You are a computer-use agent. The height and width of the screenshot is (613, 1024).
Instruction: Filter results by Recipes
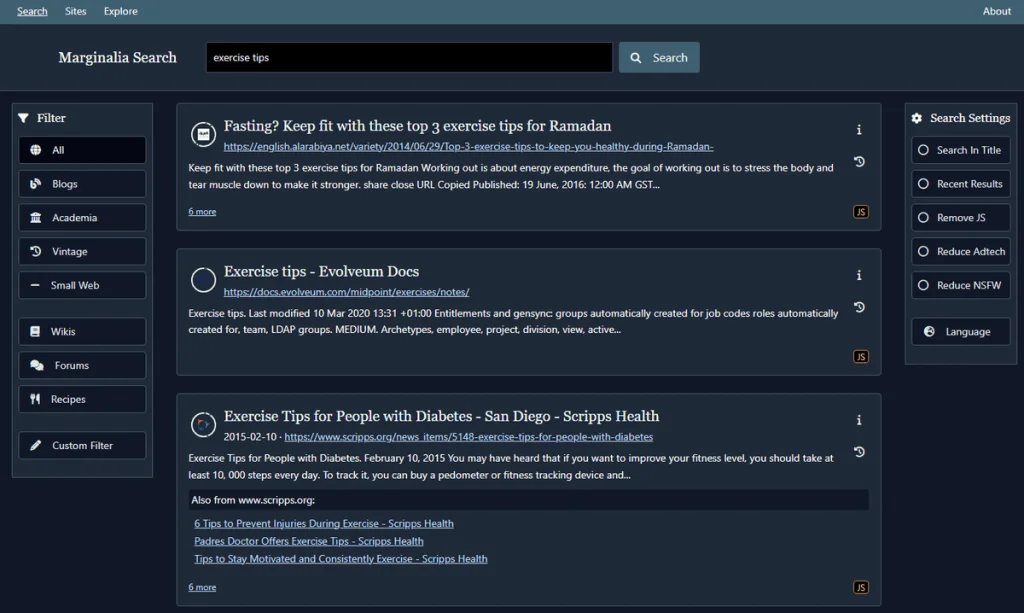[x=82, y=399]
